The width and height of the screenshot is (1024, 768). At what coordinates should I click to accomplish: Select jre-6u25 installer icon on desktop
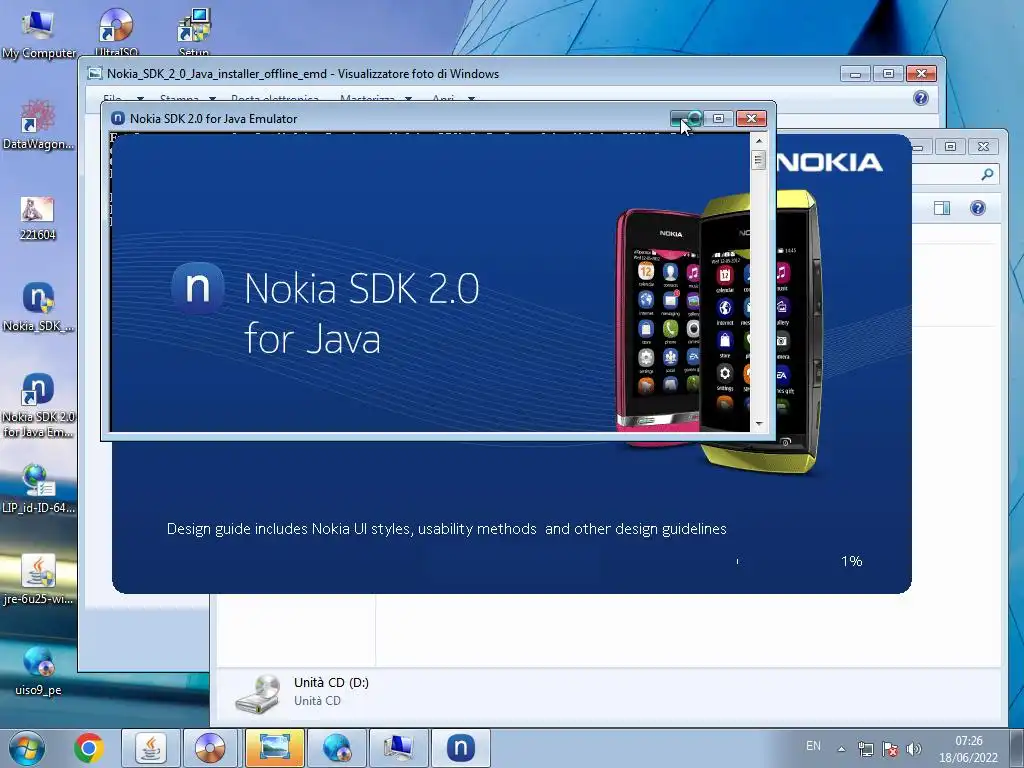(x=38, y=579)
